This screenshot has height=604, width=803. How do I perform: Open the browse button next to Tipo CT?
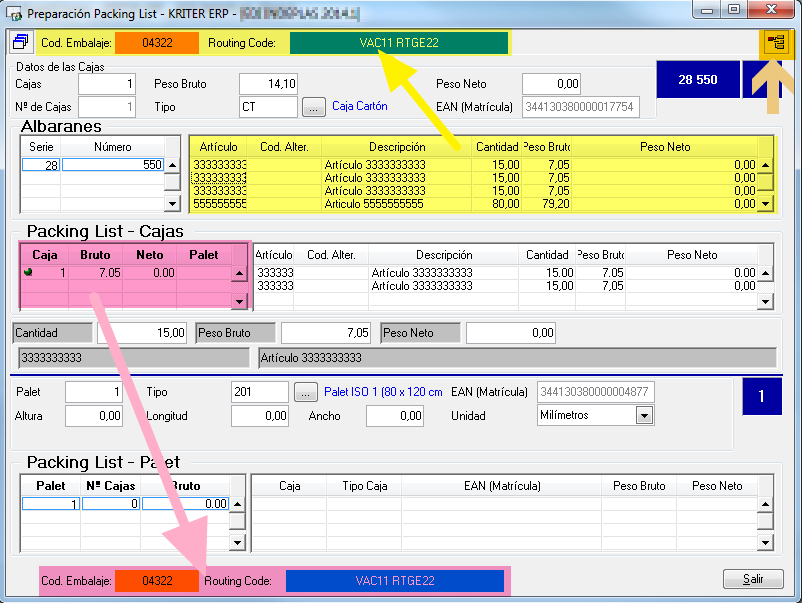(x=313, y=107)
